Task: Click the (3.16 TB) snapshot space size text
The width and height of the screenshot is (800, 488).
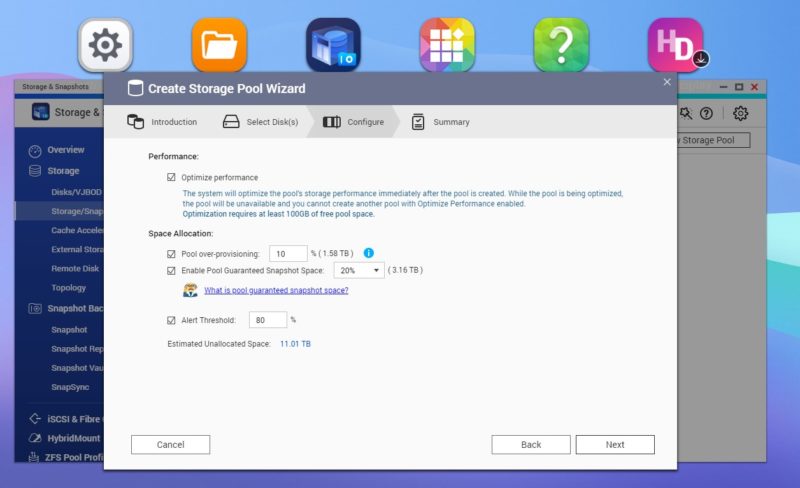Action: (x=406, y=270)
